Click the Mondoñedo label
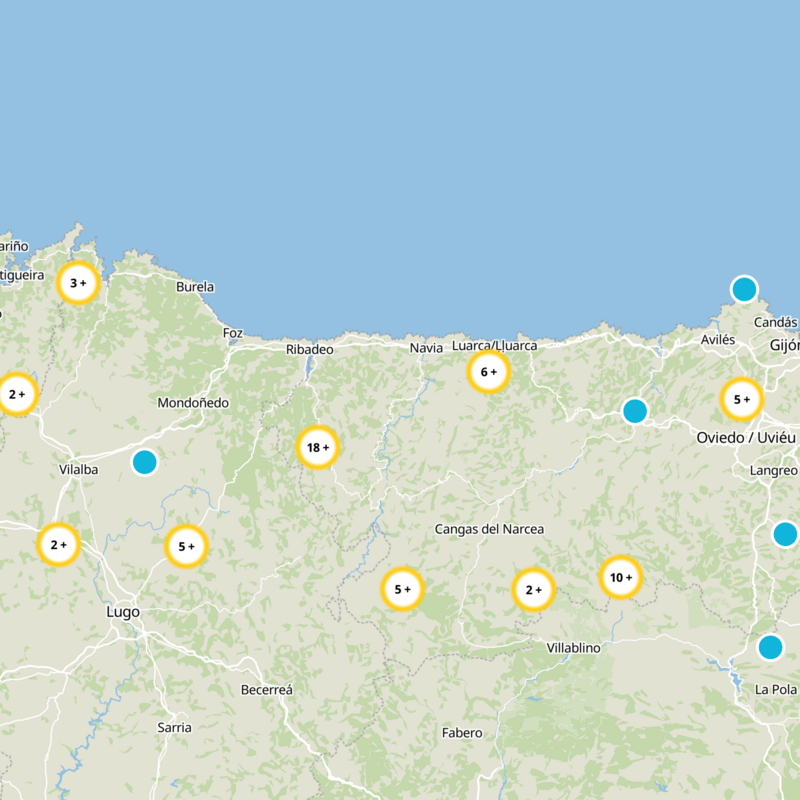800x800 pixels. pyautogui.click(x=193, y=403)
